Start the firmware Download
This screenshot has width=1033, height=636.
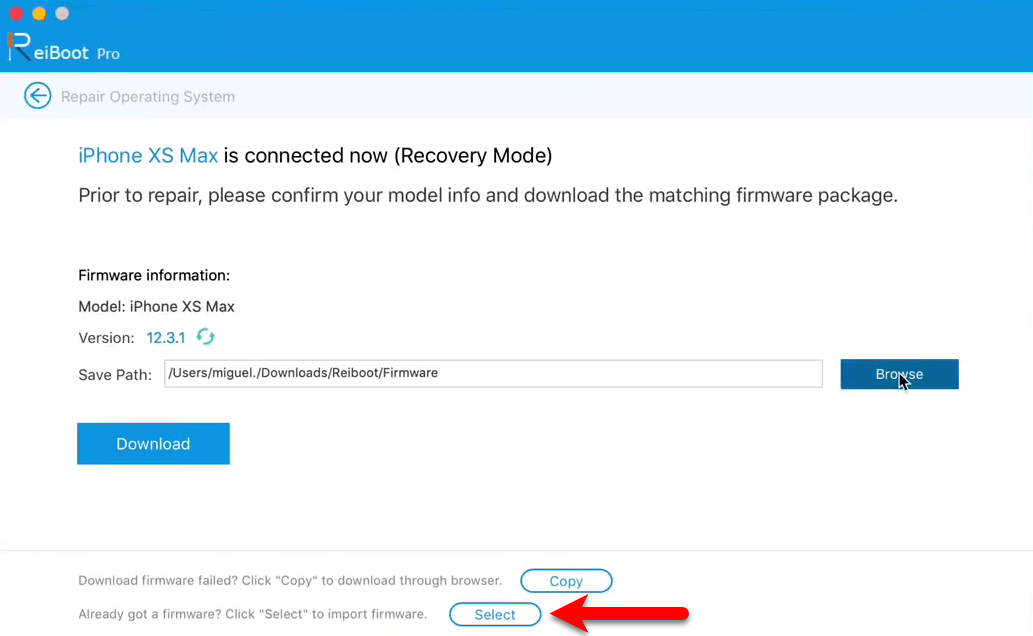click(154, 444)
